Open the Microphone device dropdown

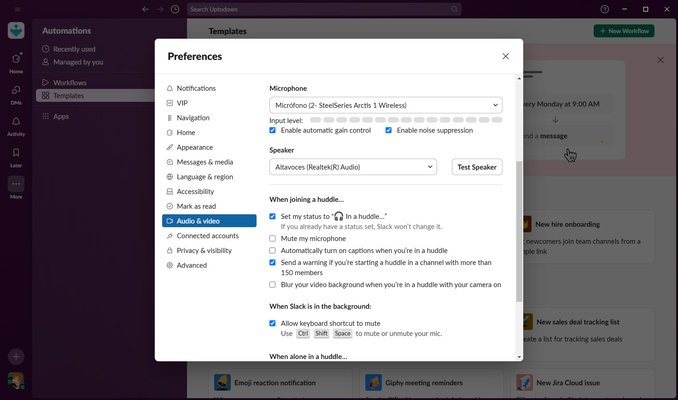pyautogui.click(x=386, y=105)
